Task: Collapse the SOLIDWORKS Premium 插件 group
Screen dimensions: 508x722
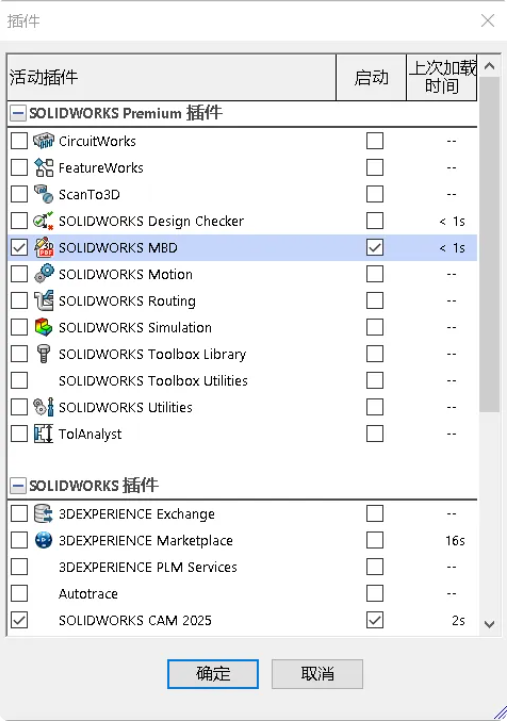Action: coord(18,113)
